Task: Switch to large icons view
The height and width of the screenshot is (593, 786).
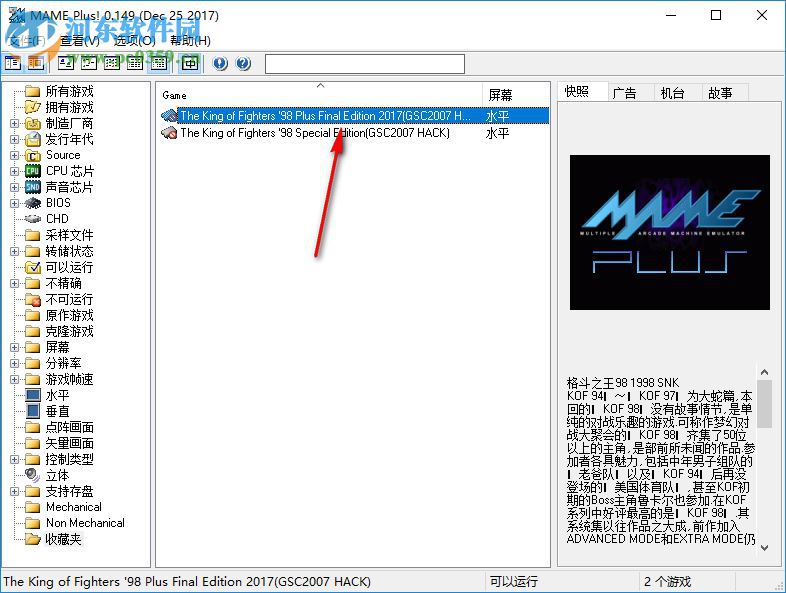Action: pos(66,63)
